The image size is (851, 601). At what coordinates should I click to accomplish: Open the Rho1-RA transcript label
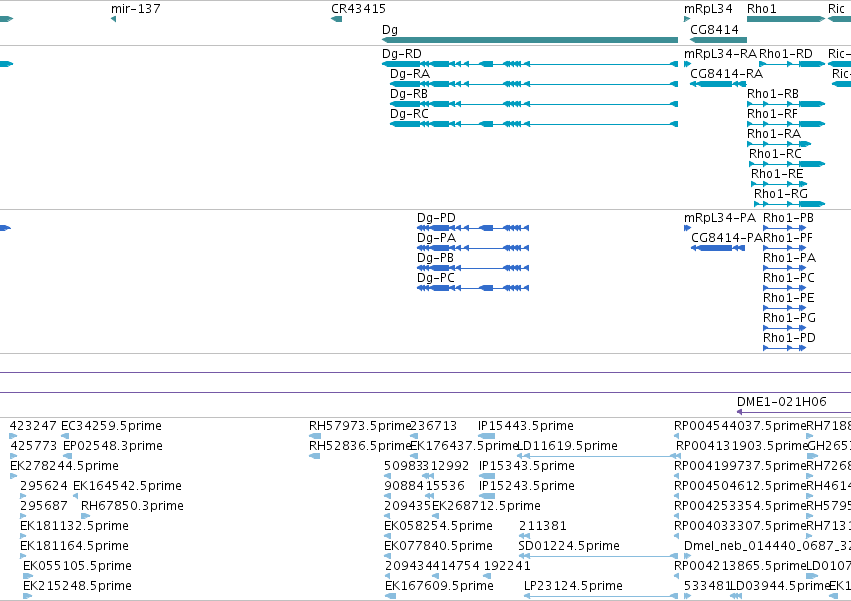774,134
